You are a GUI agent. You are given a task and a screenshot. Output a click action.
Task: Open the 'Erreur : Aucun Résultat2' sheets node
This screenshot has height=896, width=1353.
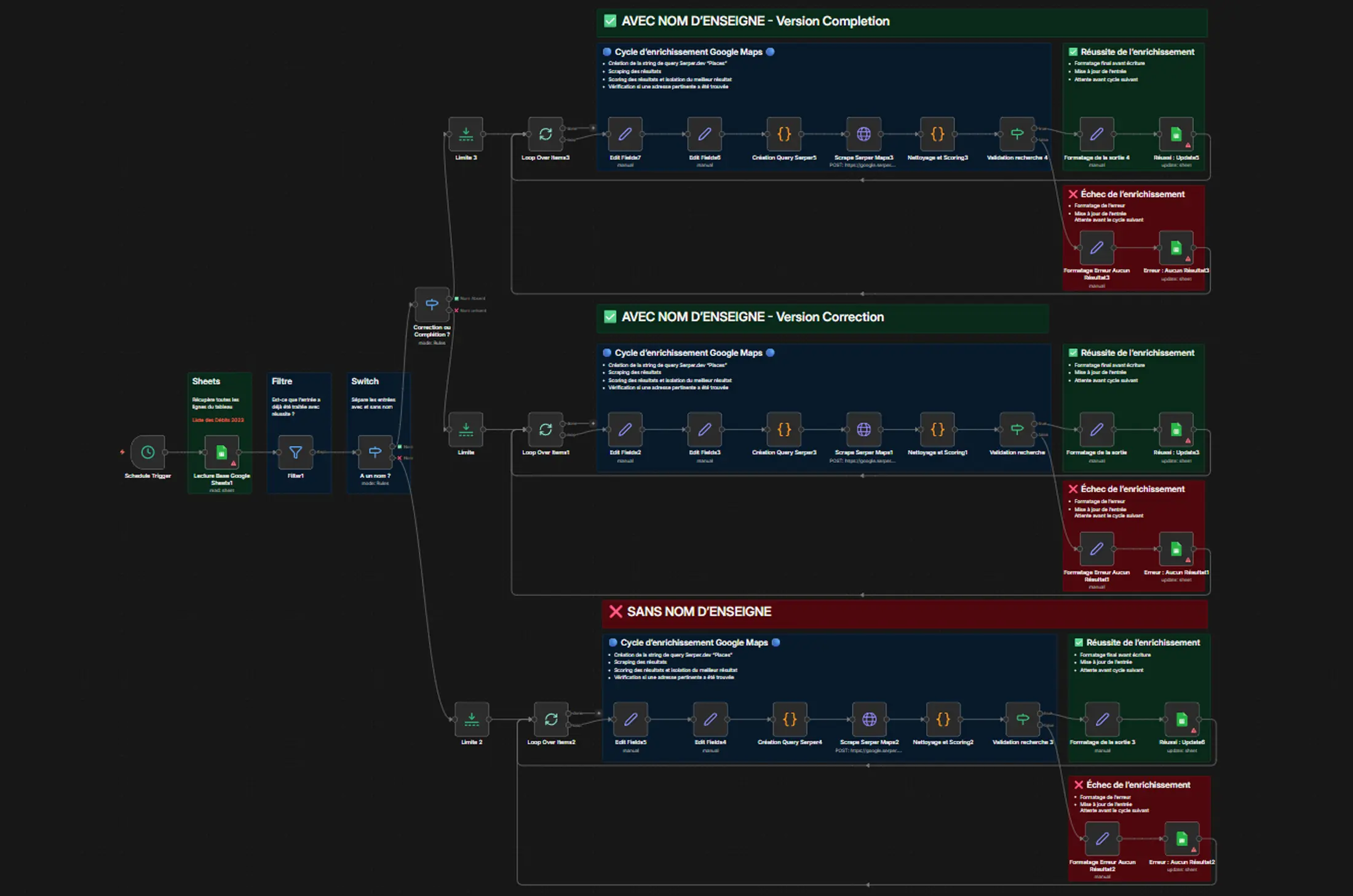[x=1181, y=839]
